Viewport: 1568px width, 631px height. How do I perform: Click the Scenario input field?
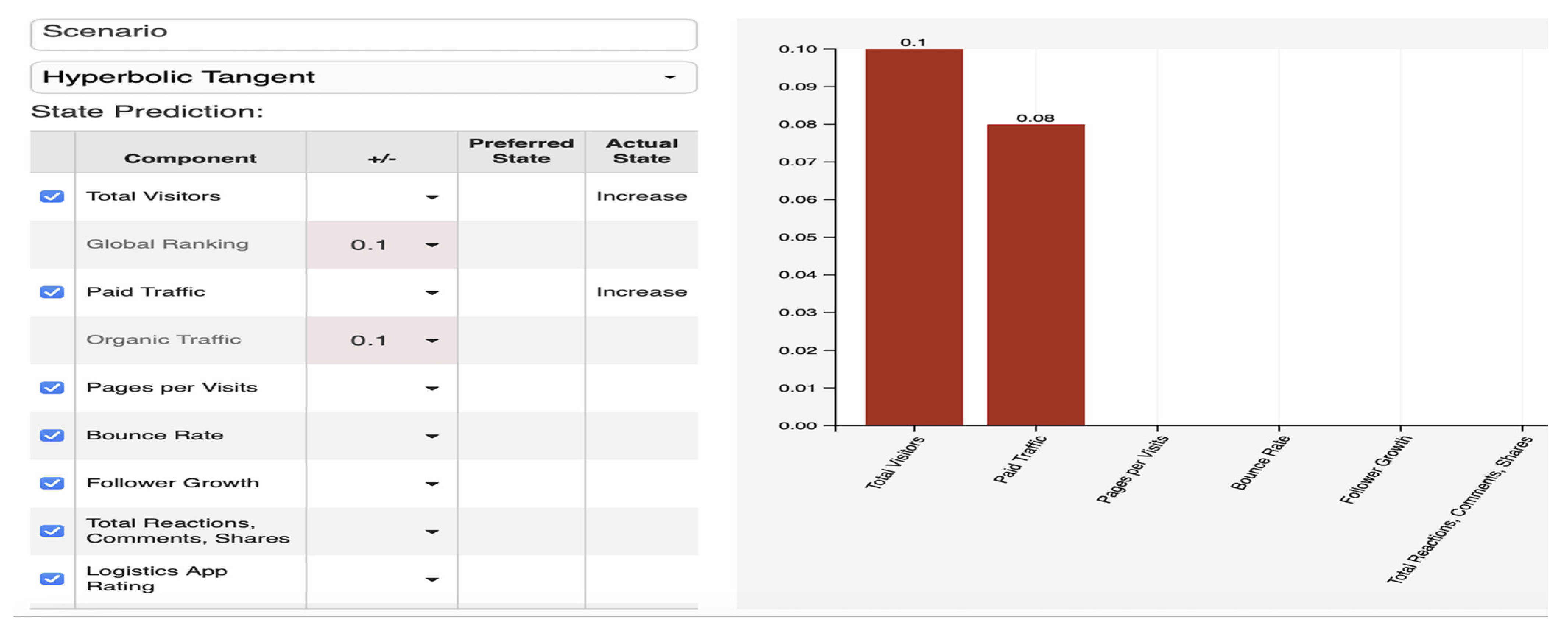[363, 34]
